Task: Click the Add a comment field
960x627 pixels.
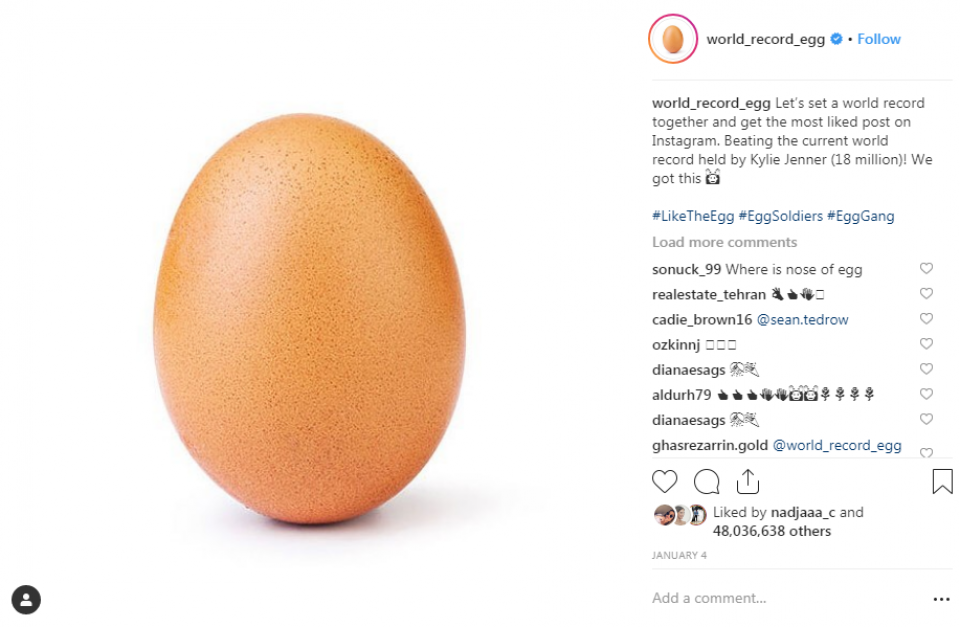Action: coord(780,598)
